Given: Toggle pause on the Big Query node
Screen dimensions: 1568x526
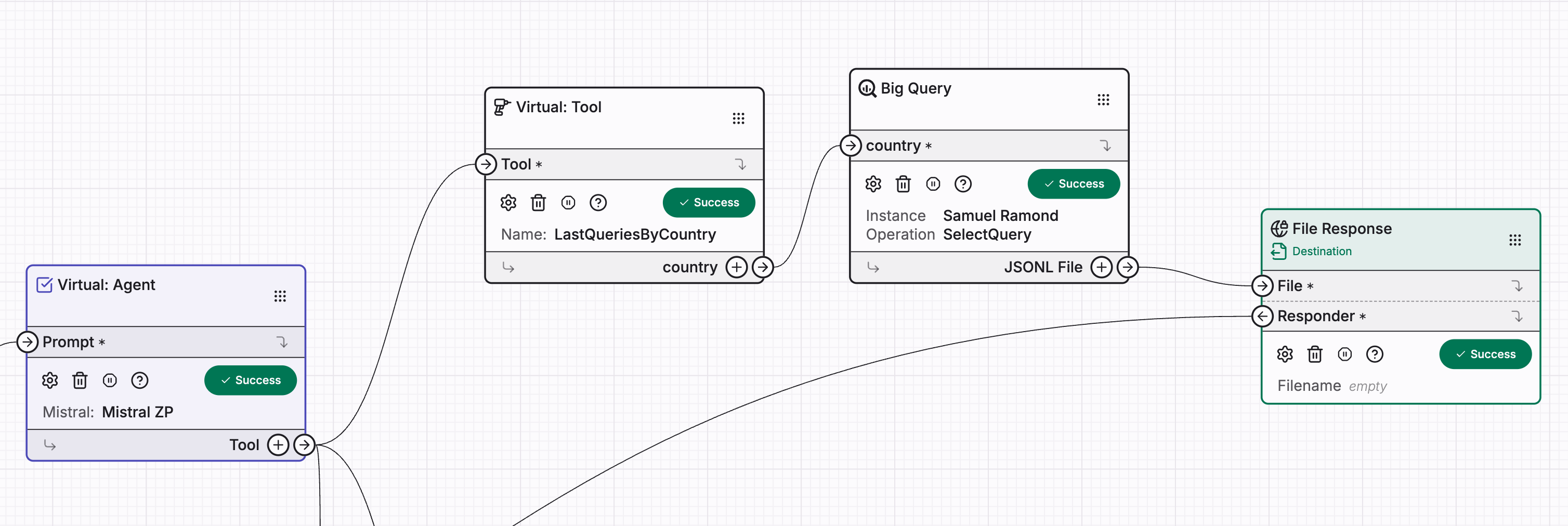Looking at the screenshot, I should pos(933,184).
